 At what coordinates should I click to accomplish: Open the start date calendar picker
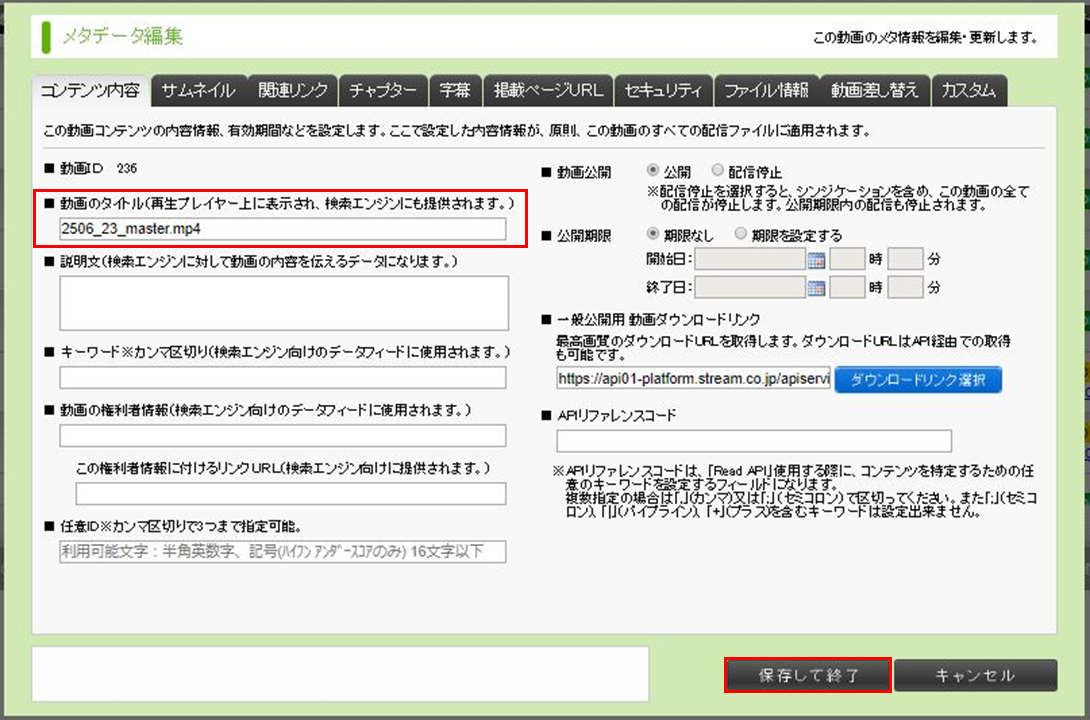[815, 261]
